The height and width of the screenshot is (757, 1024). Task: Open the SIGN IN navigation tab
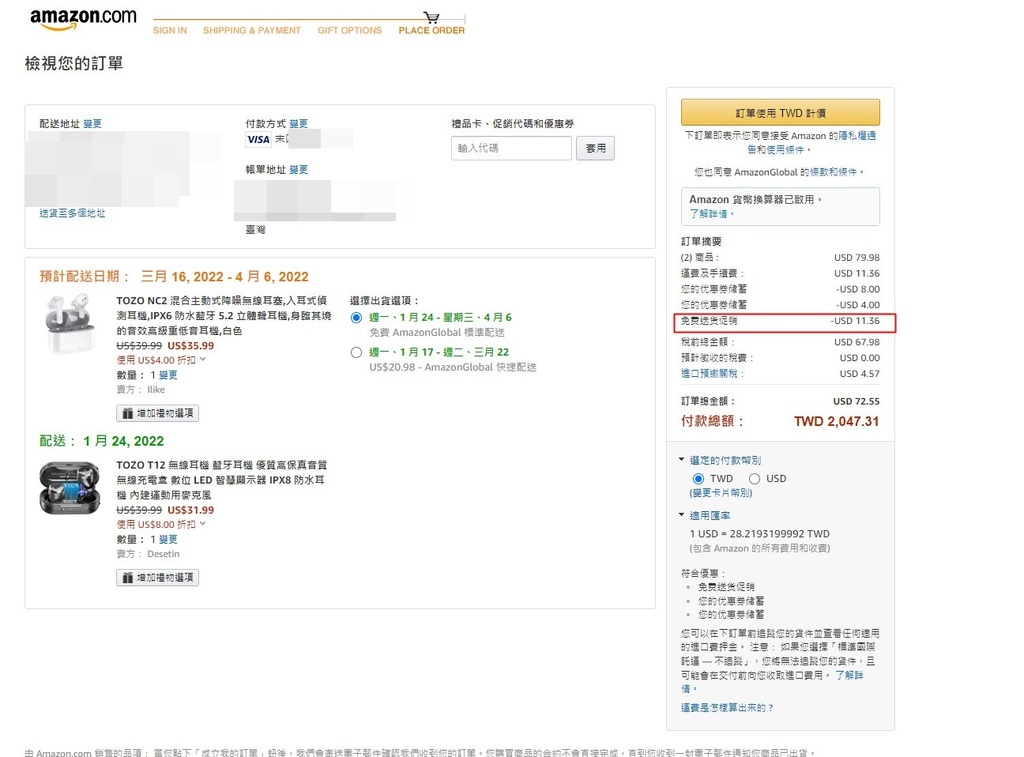tap(169, 30)
